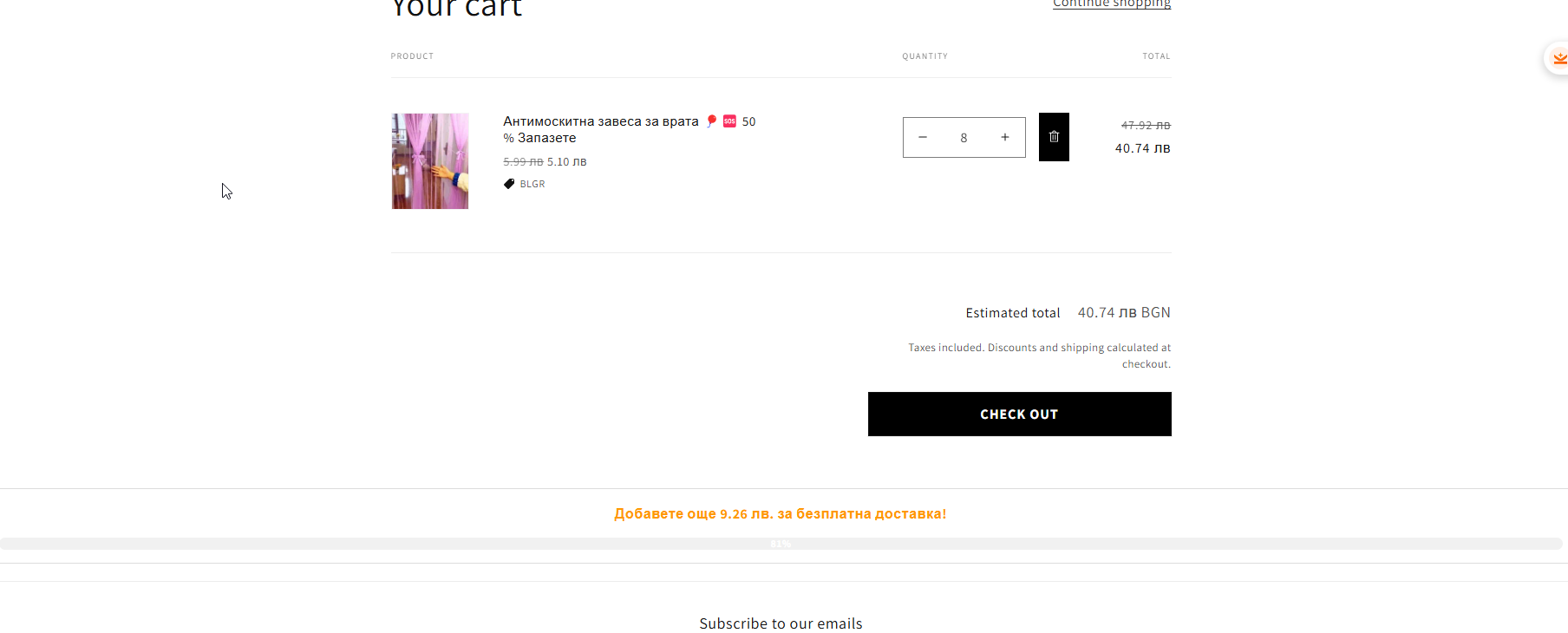Follow the Continue shopping link
Screen dimensions: 1568x633
[1112, 3]
